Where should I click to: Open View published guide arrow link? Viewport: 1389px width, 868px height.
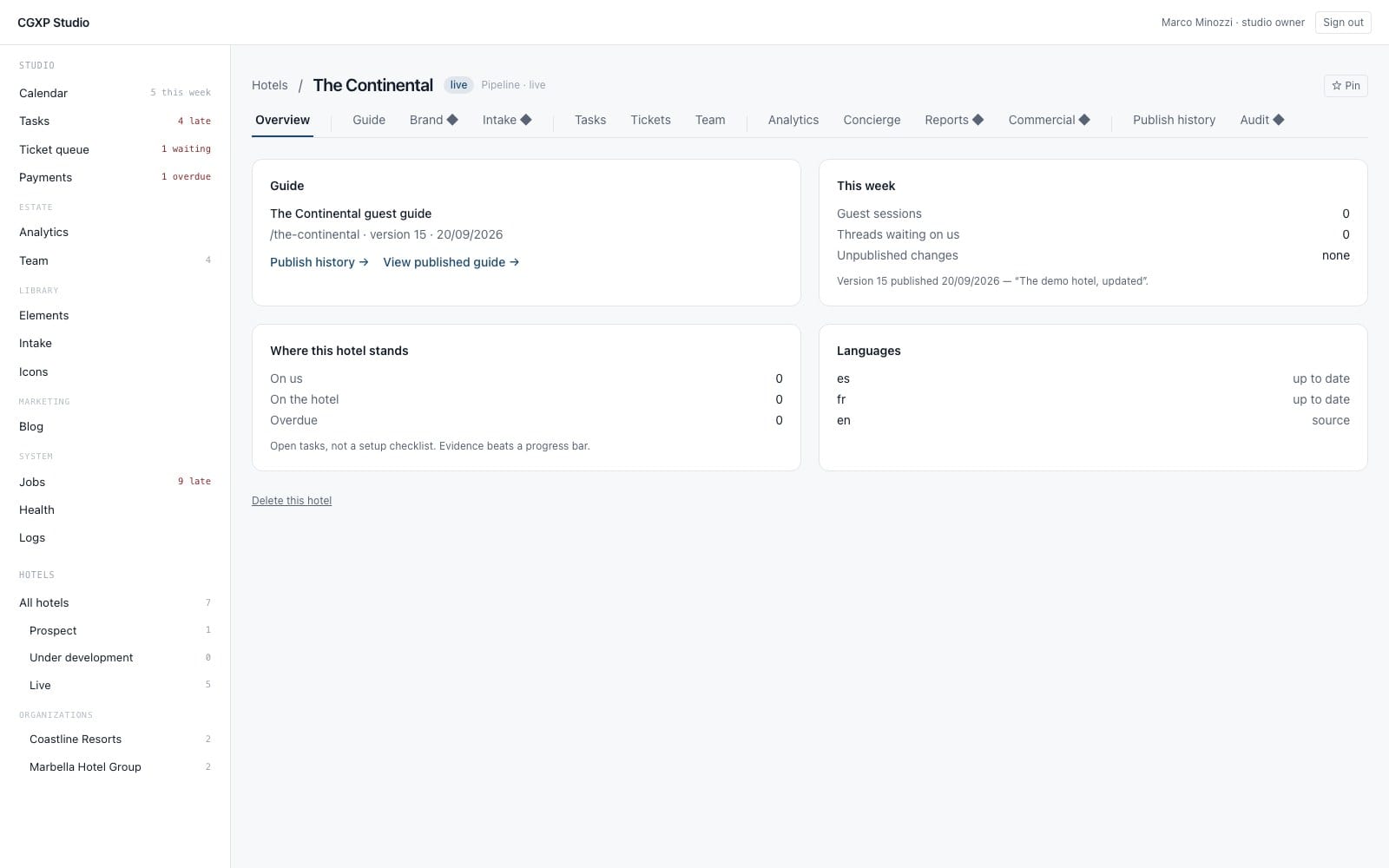451,262
